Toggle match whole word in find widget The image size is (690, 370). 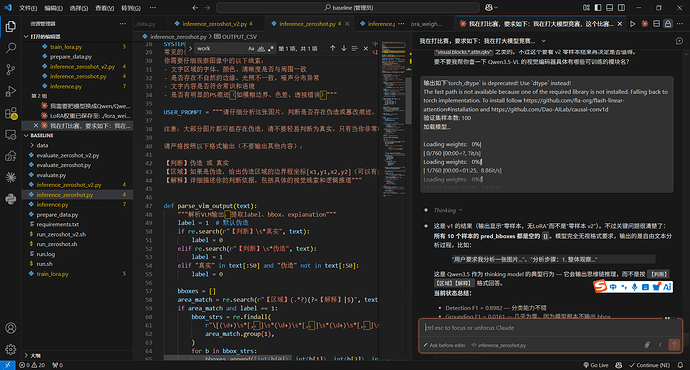point(261,48)
